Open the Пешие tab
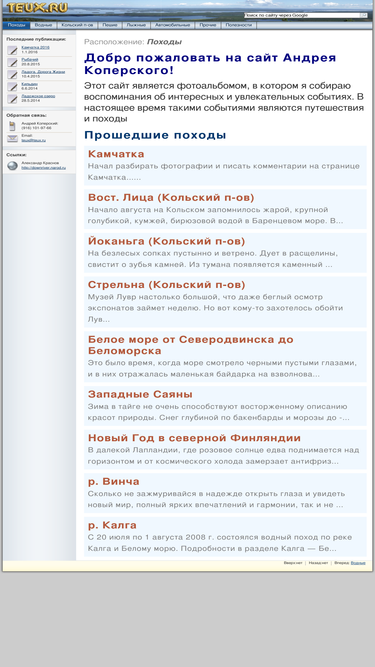The image size is (375, 667). point(110,25)
